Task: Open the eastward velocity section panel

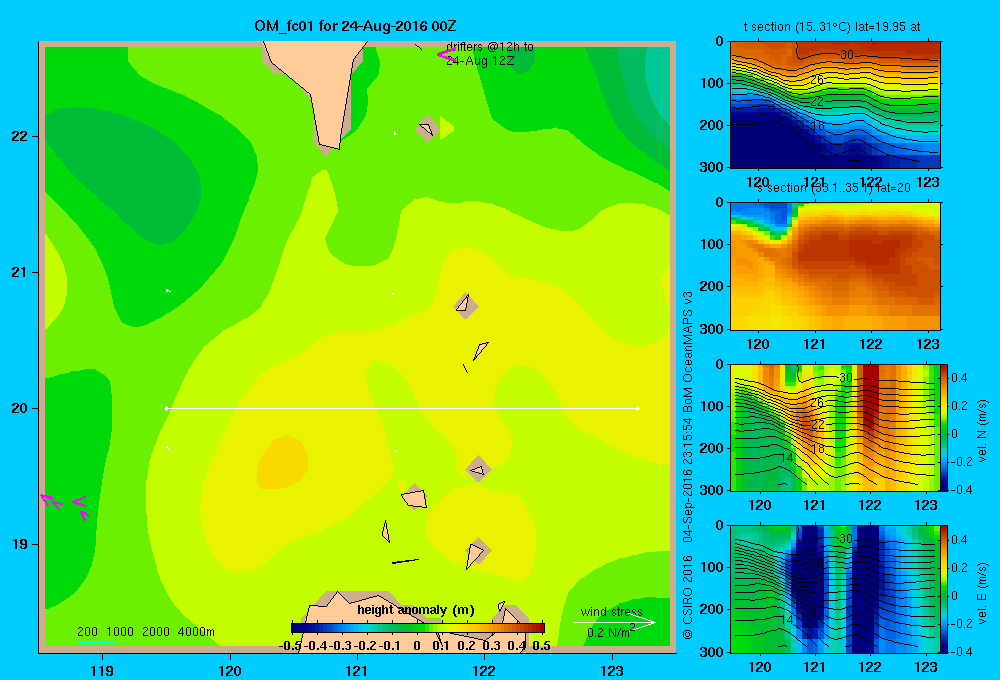Action: tap(835, 589)
